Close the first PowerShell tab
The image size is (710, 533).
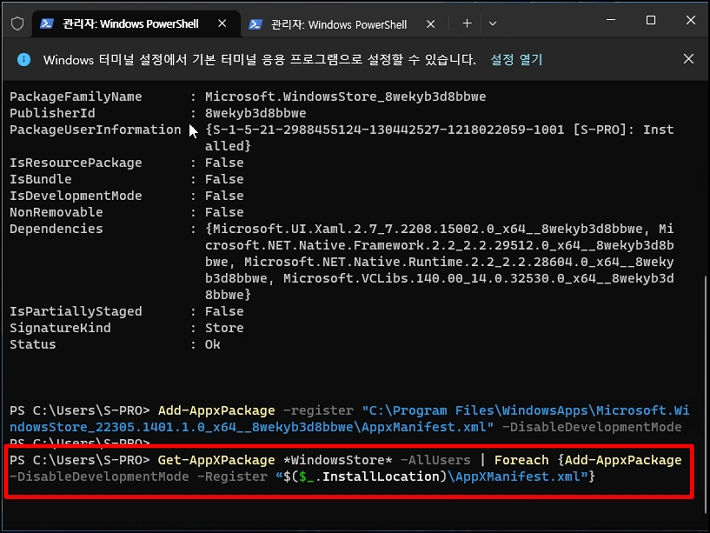222,24
